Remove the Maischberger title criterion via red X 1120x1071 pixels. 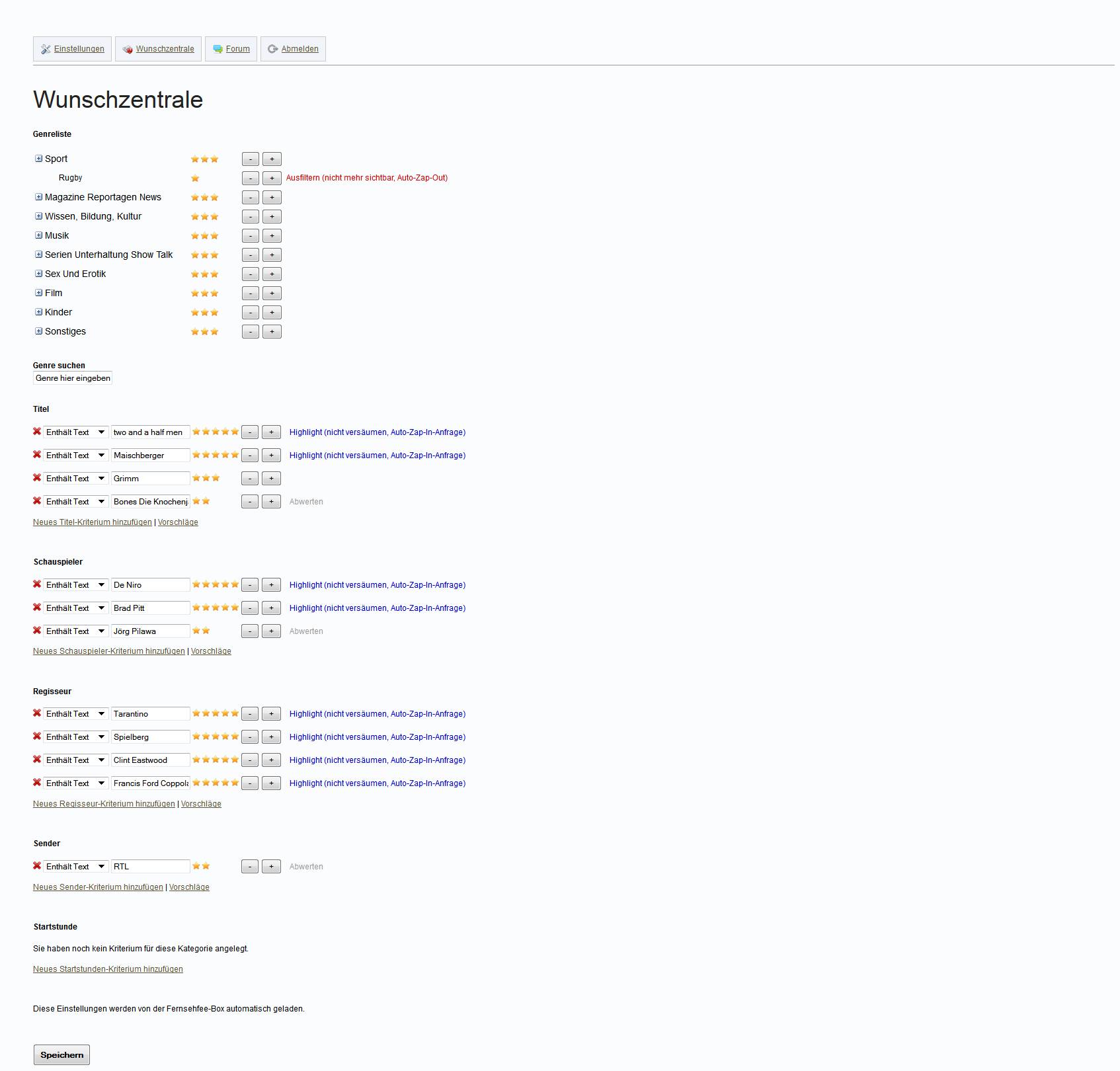pos(37,455)
